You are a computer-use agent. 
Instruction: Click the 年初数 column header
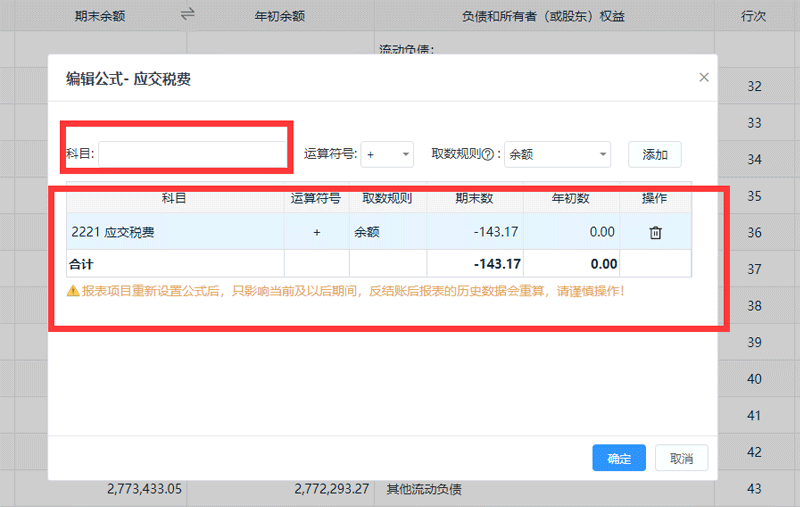pos(571,198)
